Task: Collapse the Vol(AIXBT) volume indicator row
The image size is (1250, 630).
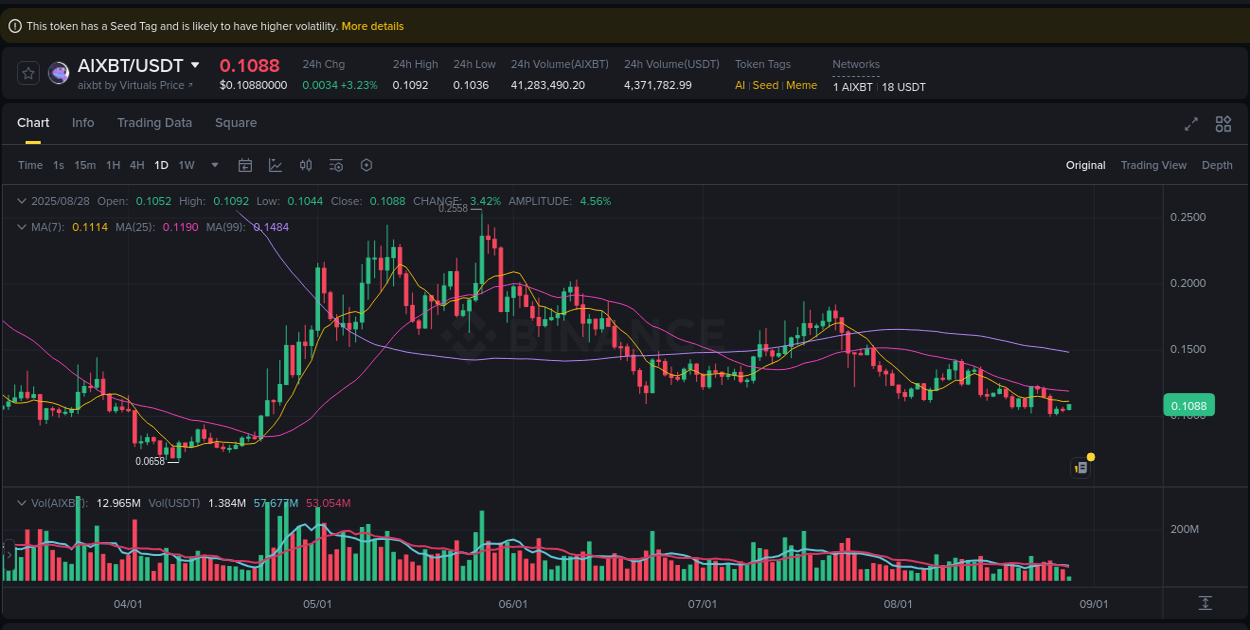Action: coord(20,503)
